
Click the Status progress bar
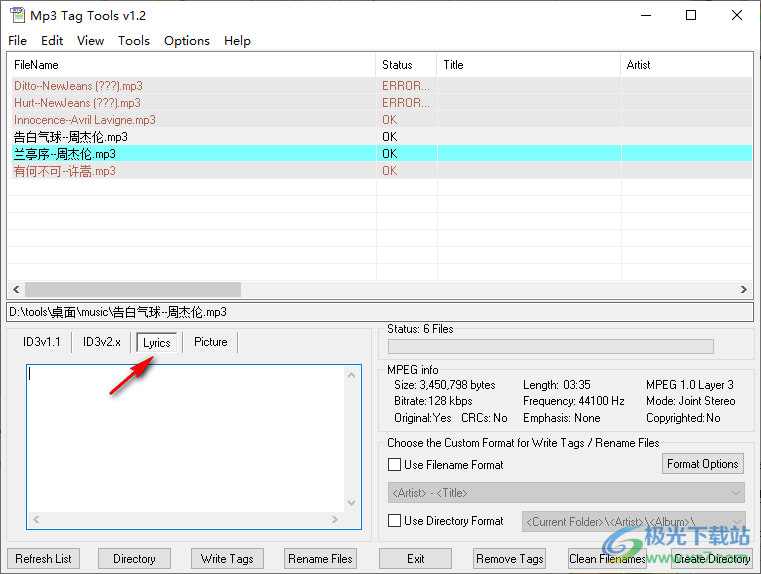(x=551, y=346)
